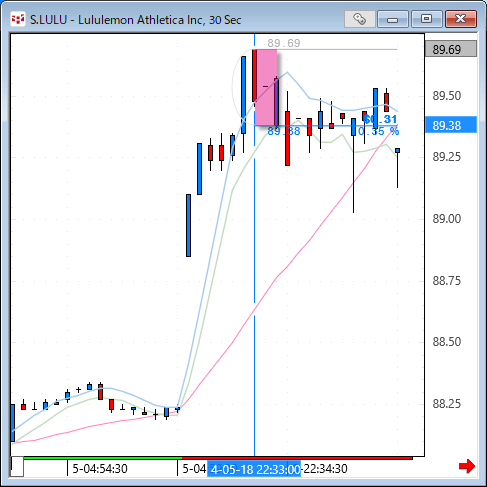Close the LULU chart window
This screenshot has width=487, height=487.
(x=461, y=19)
